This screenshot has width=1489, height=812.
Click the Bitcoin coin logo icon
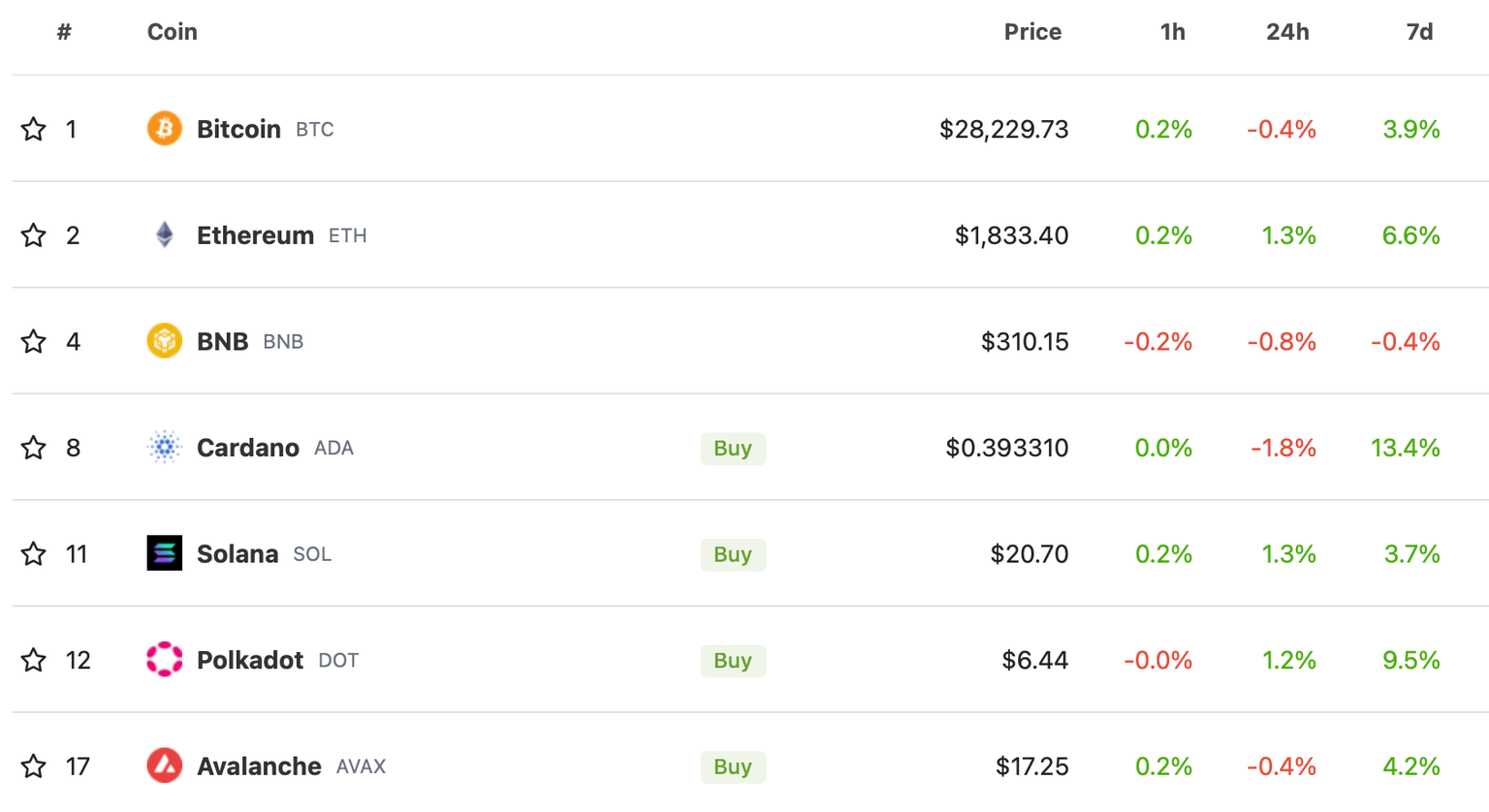tap(164, 128)
